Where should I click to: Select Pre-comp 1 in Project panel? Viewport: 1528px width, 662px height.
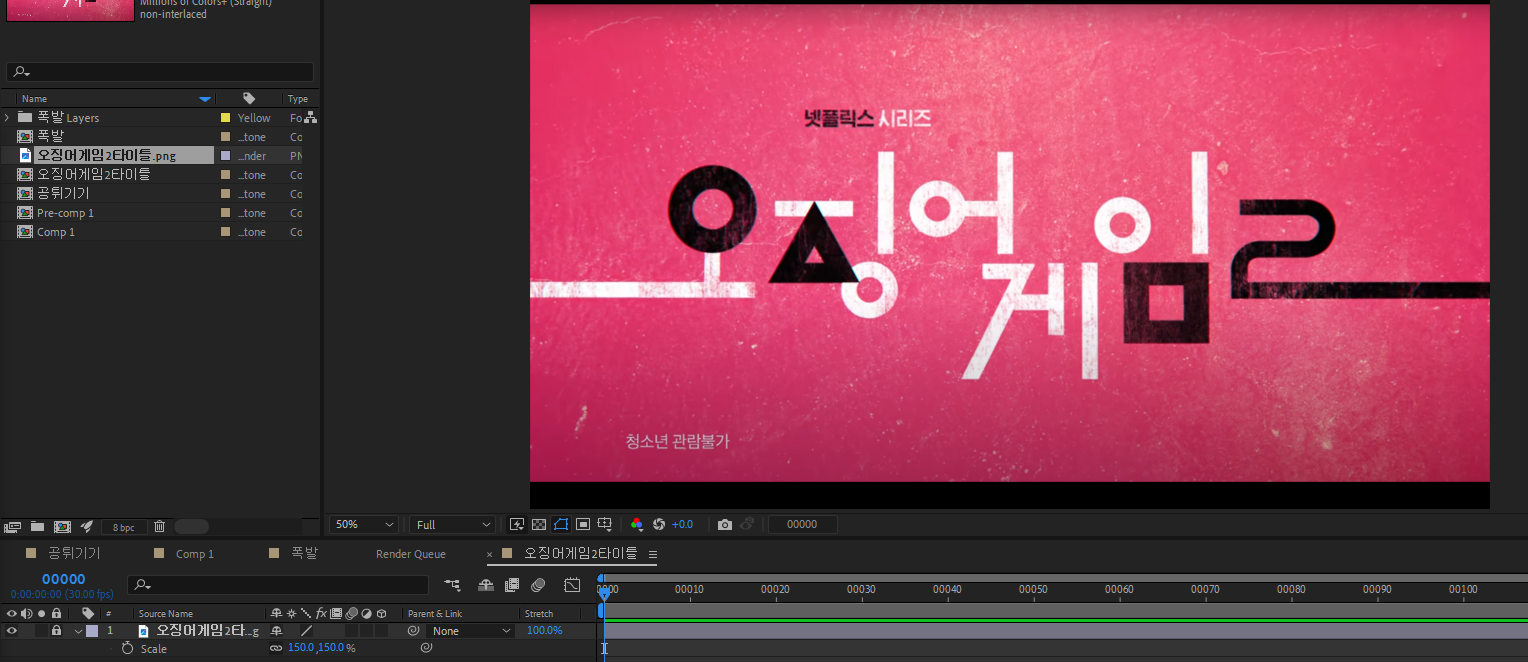(65, 213)
